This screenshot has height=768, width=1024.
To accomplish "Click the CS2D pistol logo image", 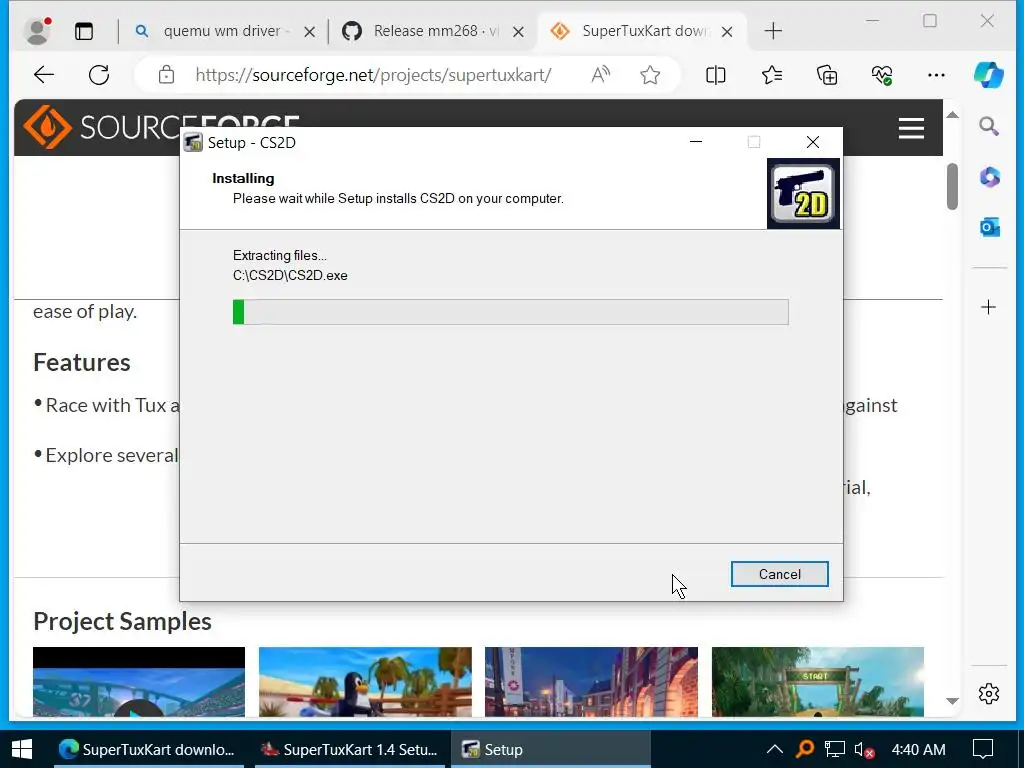I will click(803, 193).
